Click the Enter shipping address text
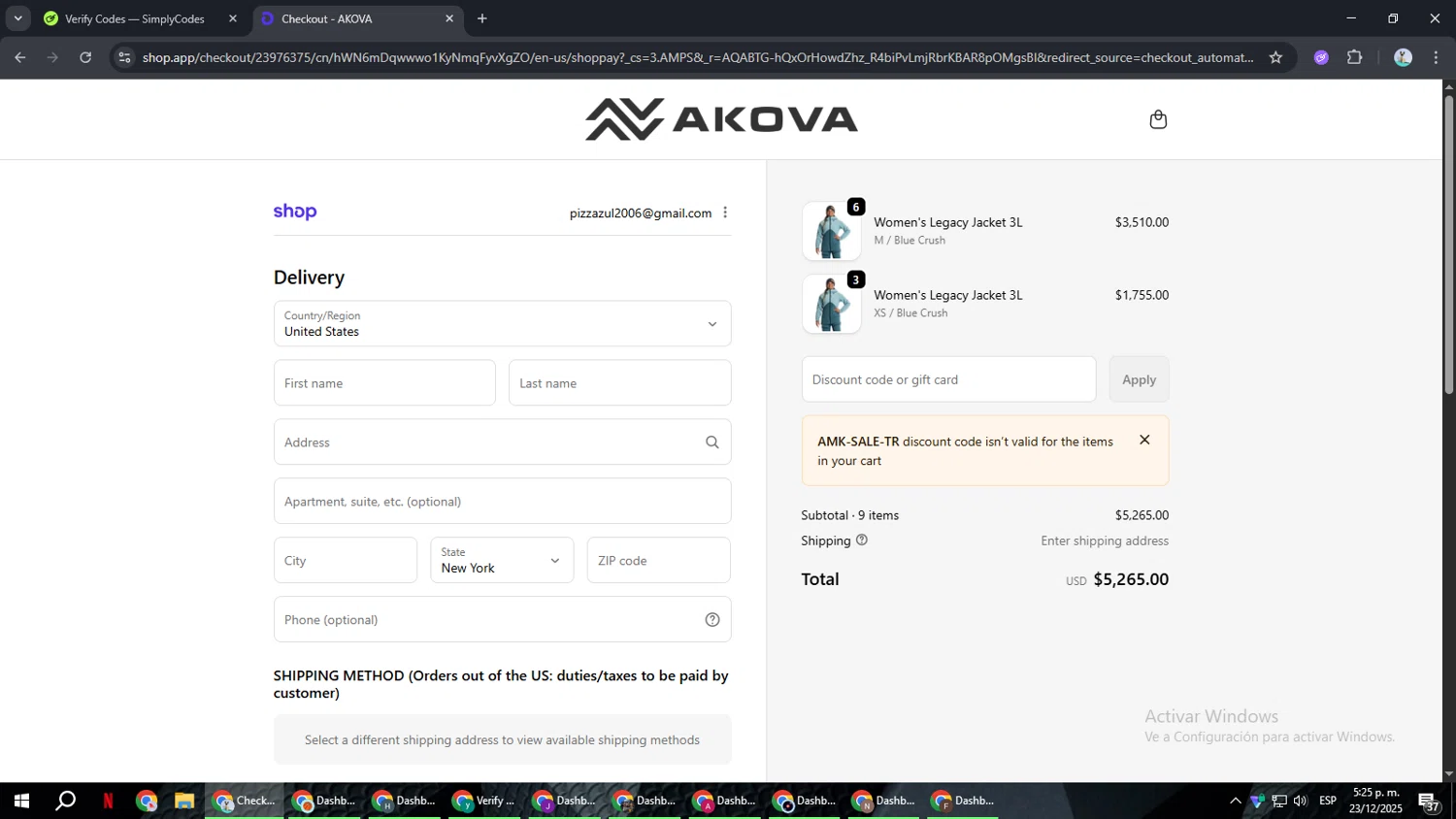This screenshot has height=819, width=1456. [1105, 541]
